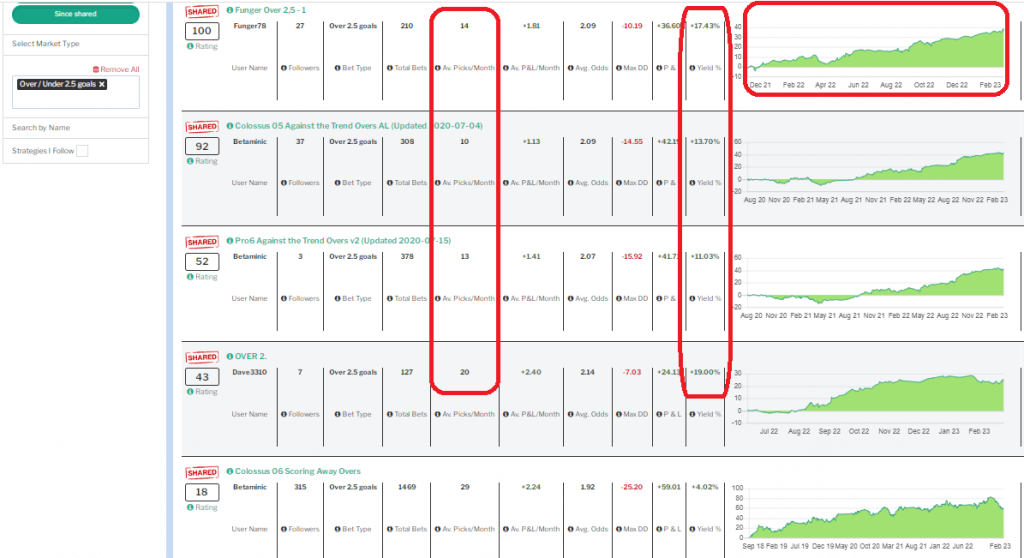Click Bet Type info icon in Colossus 06 row
This screenshot has height=558, width=1024.
(x=334, y=530)
